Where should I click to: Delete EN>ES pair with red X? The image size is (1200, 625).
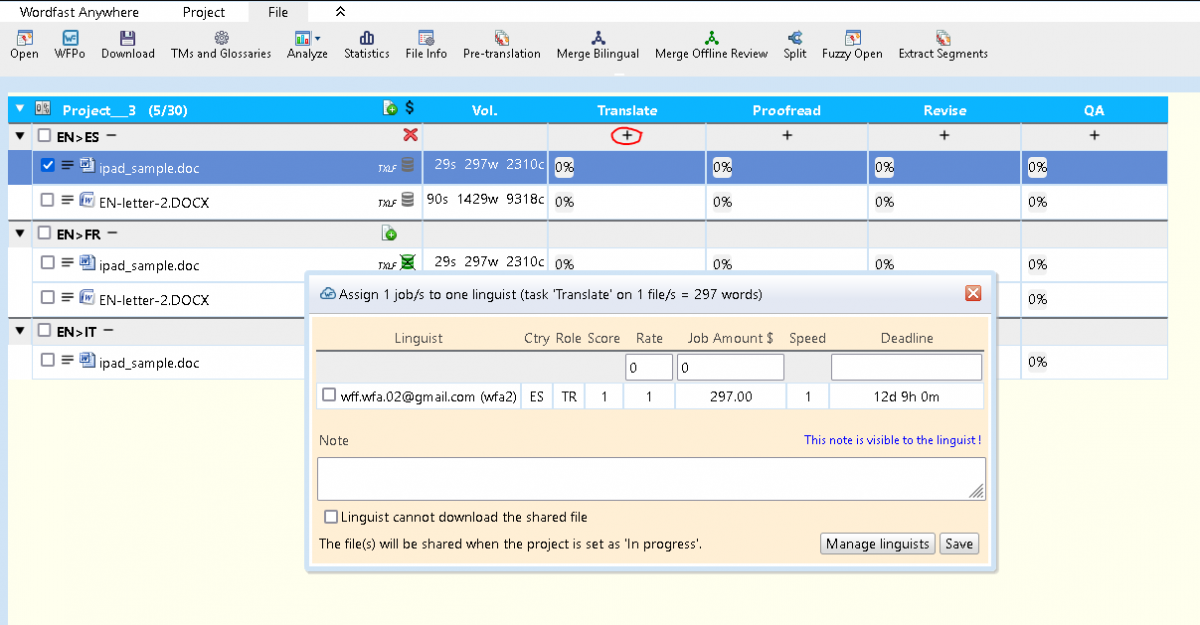click(x=409, y=135)
